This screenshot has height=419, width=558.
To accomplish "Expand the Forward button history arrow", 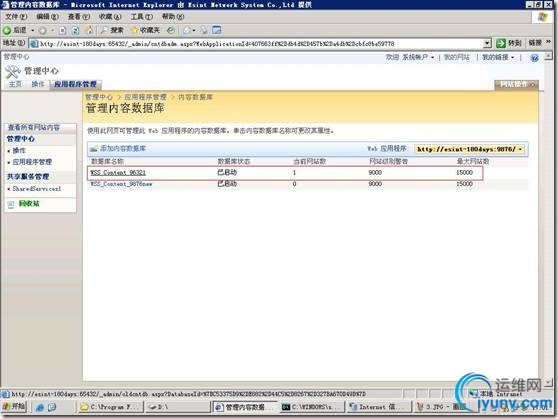I will coord(52,31).
